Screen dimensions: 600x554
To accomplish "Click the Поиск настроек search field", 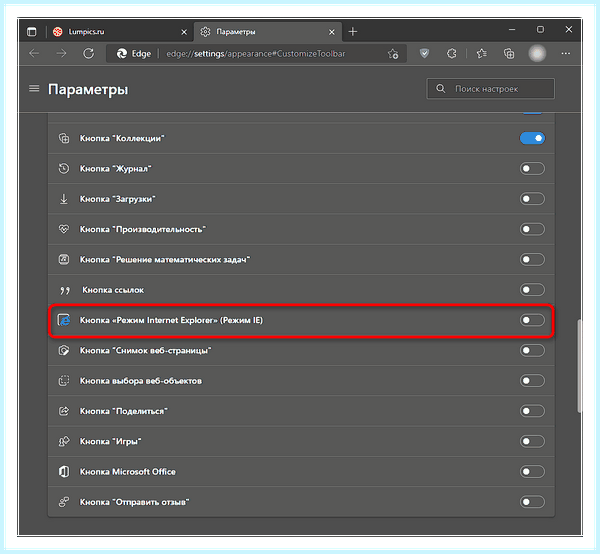I will (x=491, y=89).
